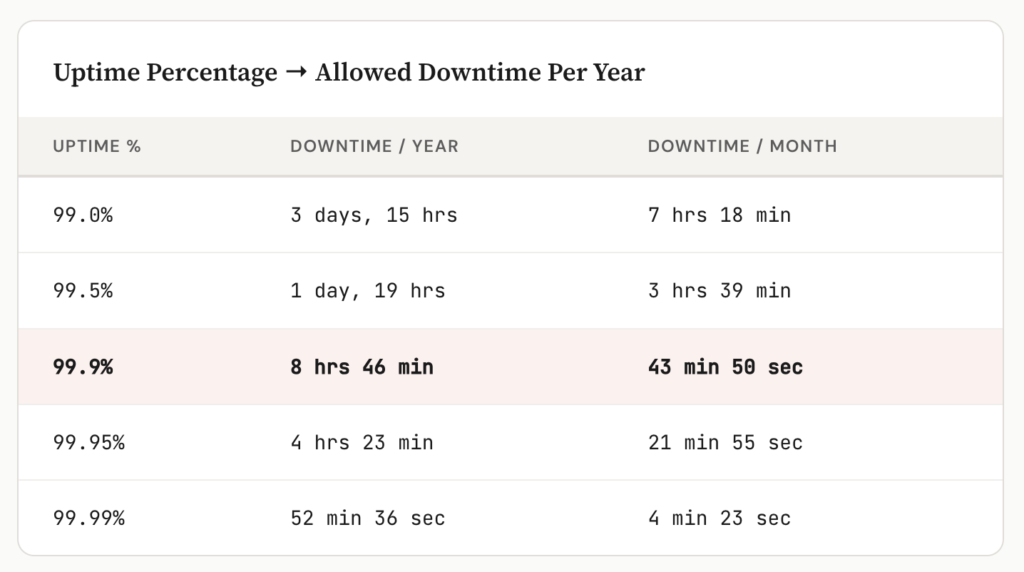Select the 99.95% uptime cell
This screenshot has width=1024, height=572.
(89, 443)
